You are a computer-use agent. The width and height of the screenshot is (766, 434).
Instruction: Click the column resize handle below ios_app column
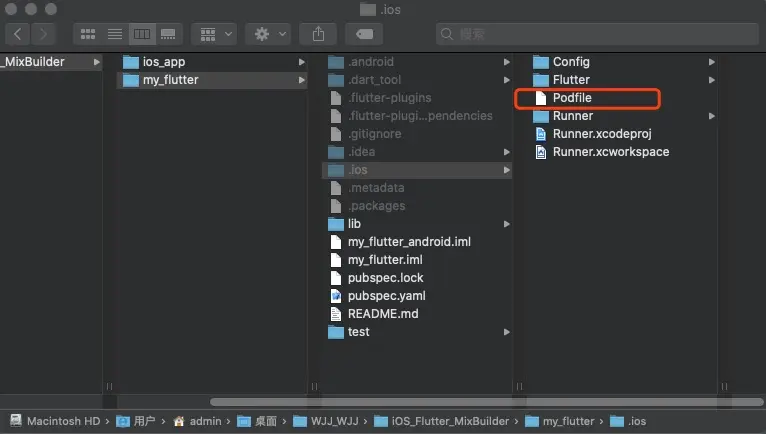point(314,387)
